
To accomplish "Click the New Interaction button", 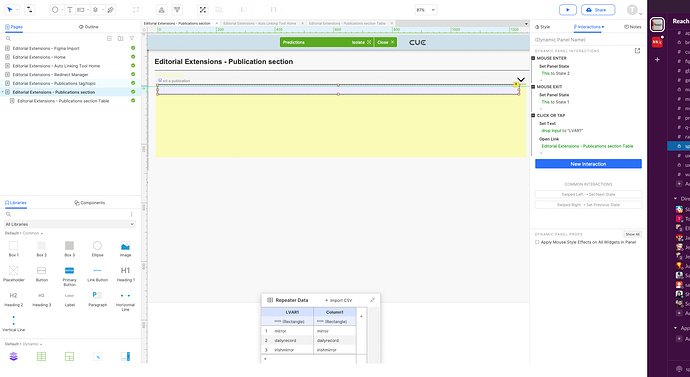I will coord(588,164).
